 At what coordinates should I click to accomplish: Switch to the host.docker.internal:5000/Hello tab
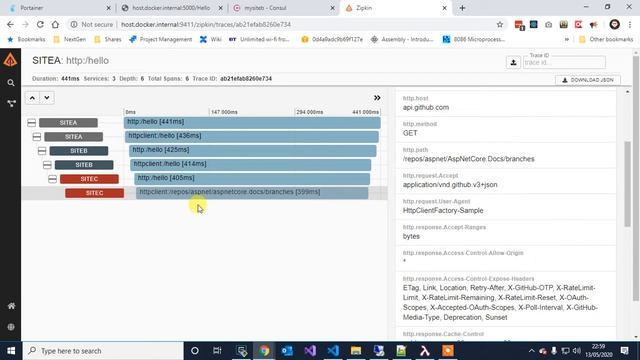[171, 8]
